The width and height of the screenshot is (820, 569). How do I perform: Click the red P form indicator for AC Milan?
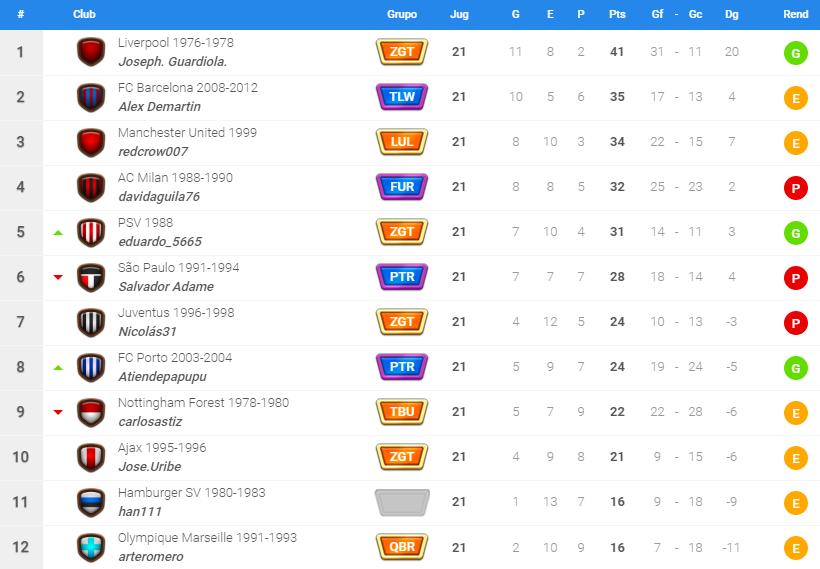(795, 188)
